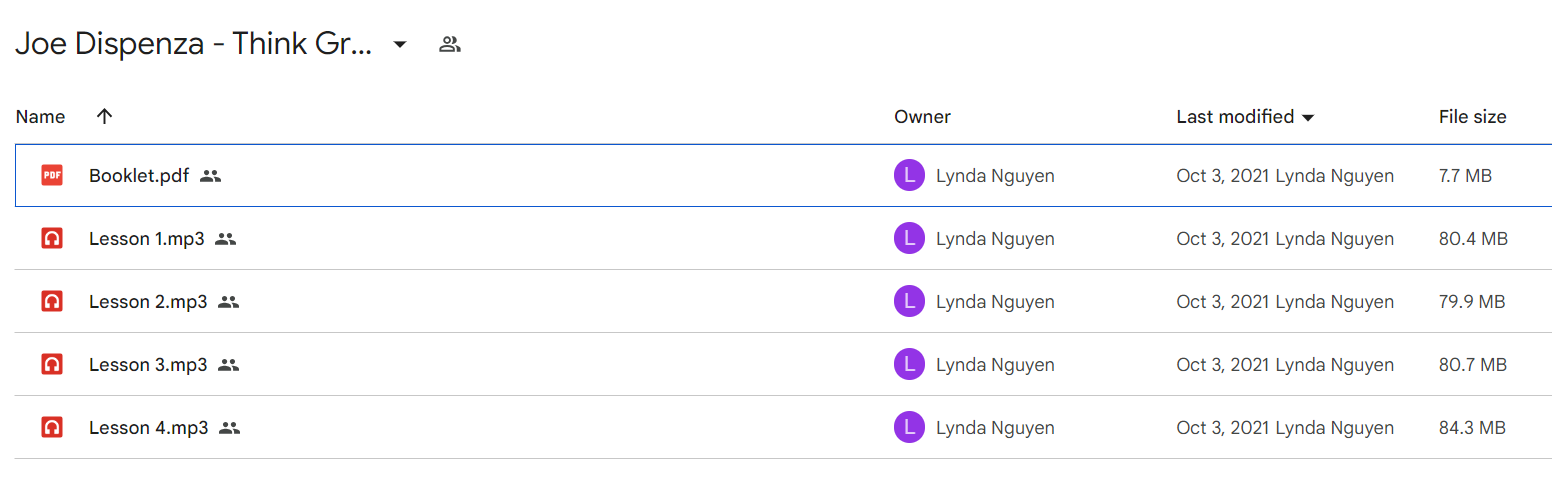
Task: Open the Booklet.pdf file name
Action: point(139,176)
